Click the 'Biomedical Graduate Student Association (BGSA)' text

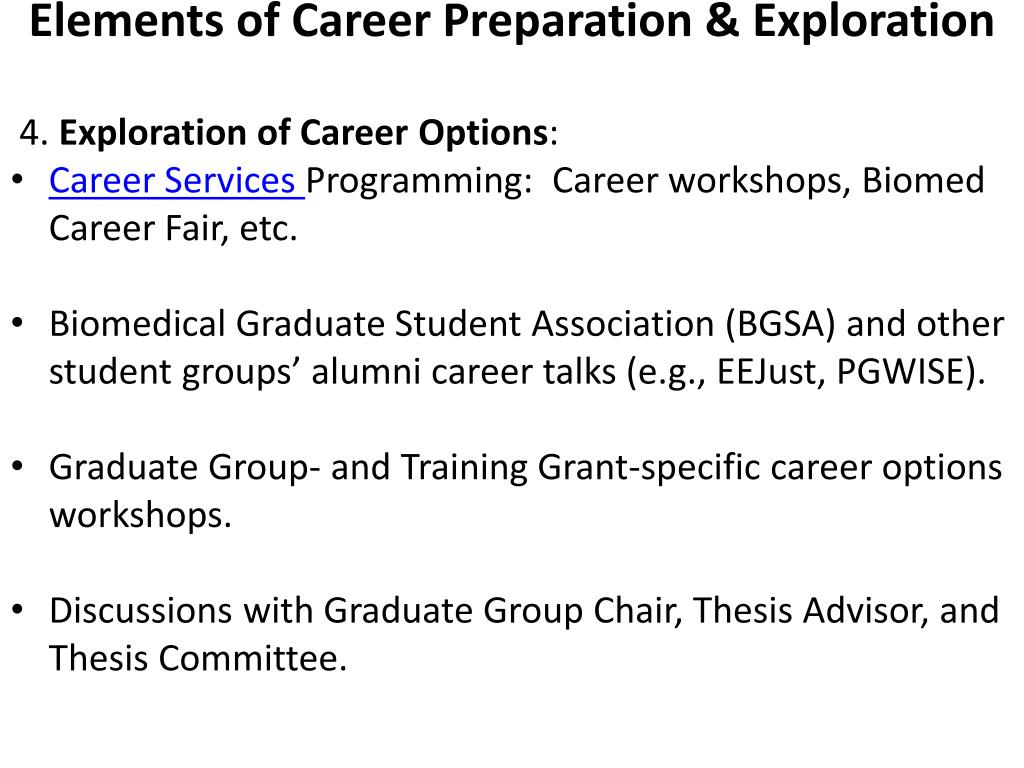click(x=442, y=324)
